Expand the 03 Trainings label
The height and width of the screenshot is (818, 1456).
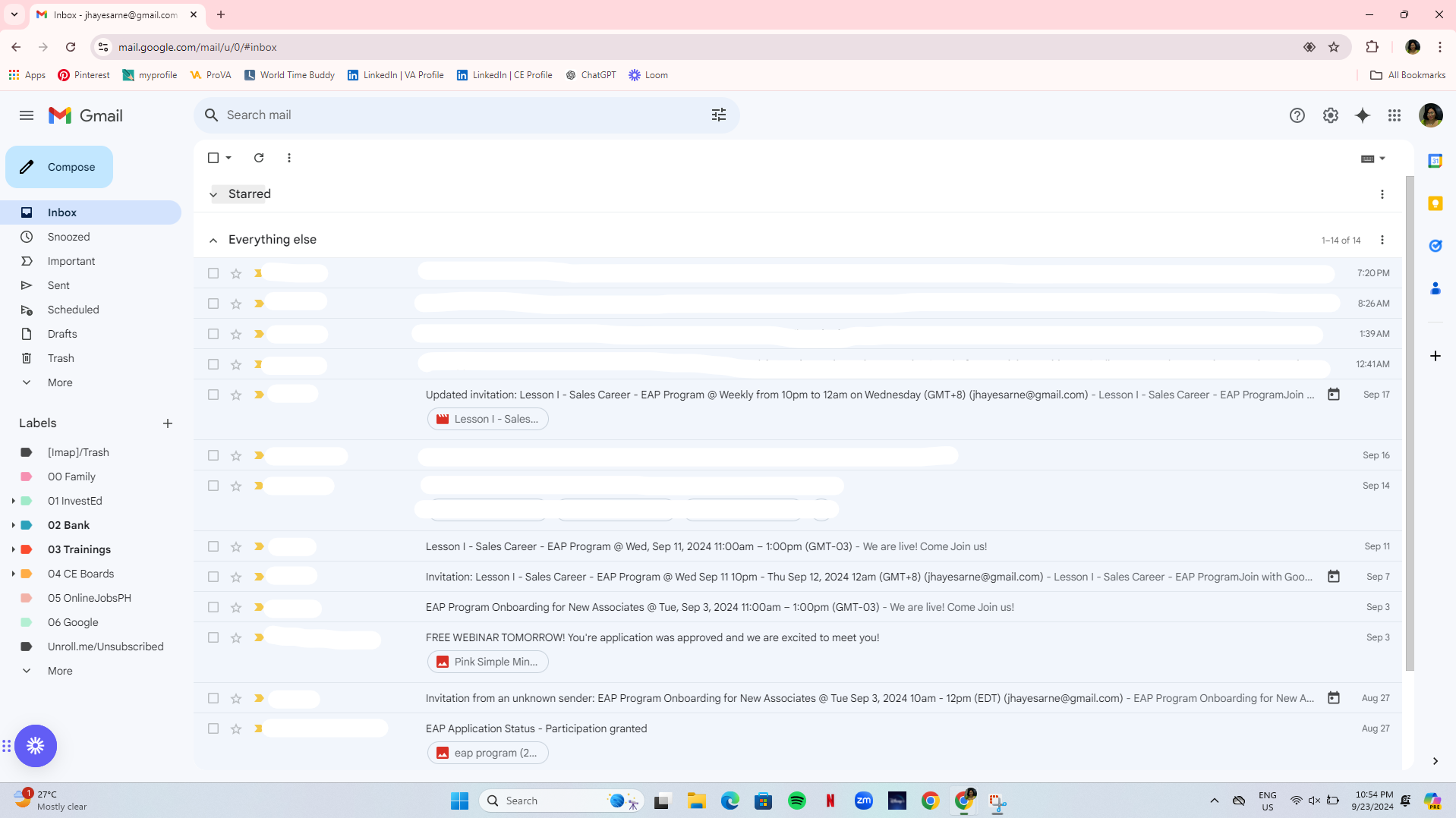(x=13, y=549)
